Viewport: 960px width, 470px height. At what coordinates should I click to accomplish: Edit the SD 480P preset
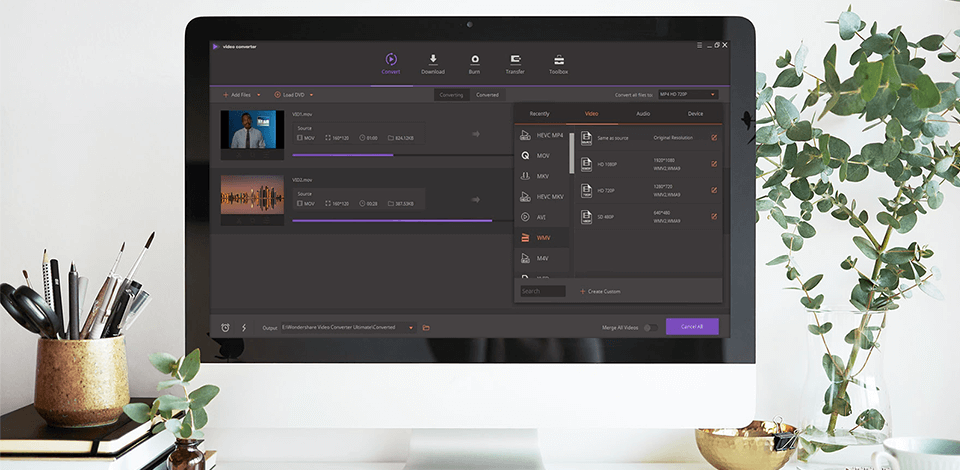(714, 216)
